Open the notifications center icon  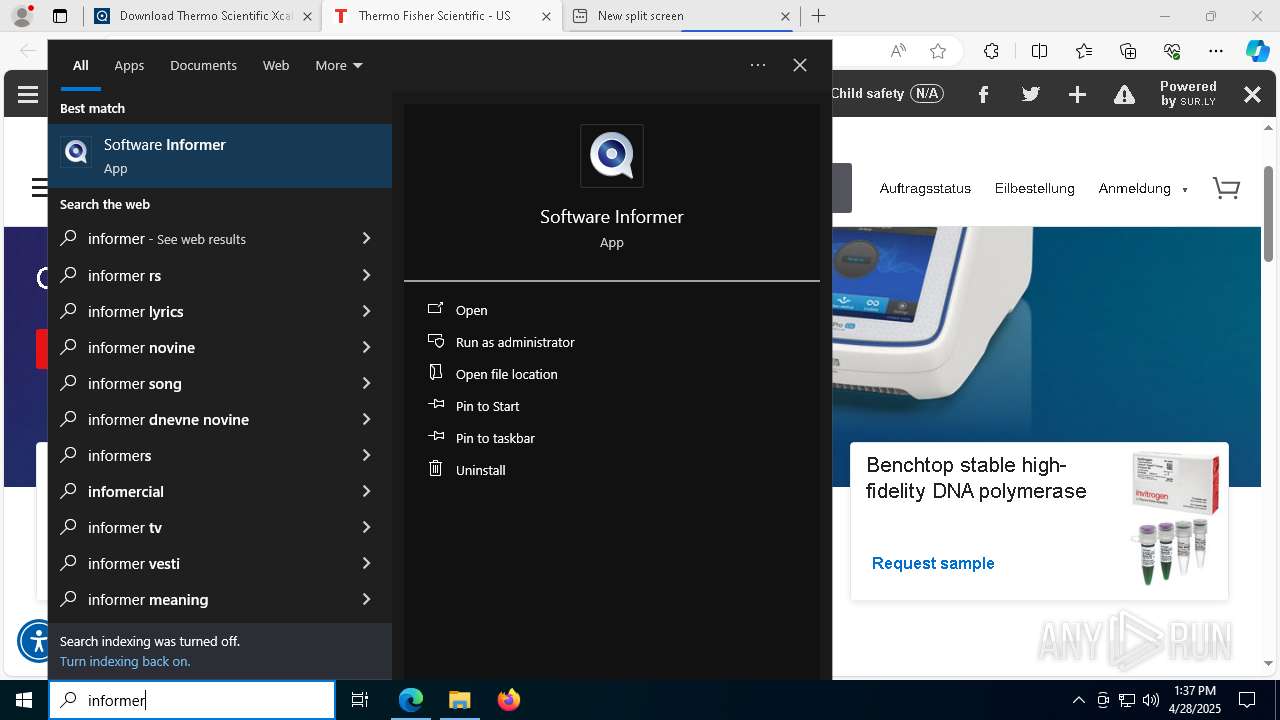pyautogui.click(x=1247, y=700)
